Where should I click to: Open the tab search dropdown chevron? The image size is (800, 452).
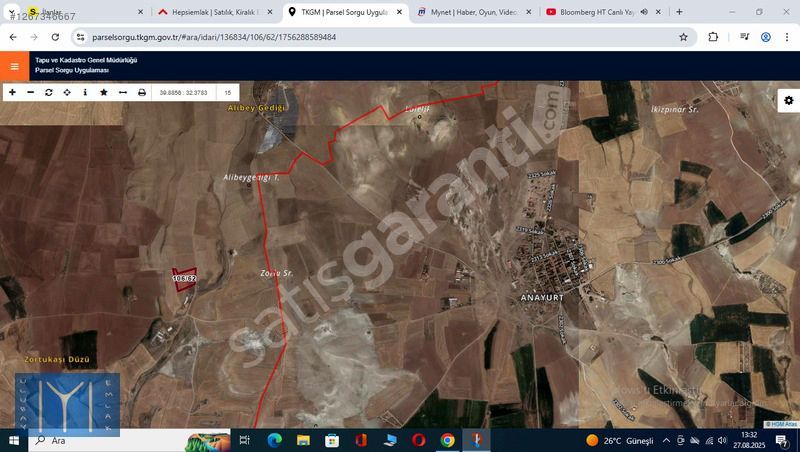[12, 12]
